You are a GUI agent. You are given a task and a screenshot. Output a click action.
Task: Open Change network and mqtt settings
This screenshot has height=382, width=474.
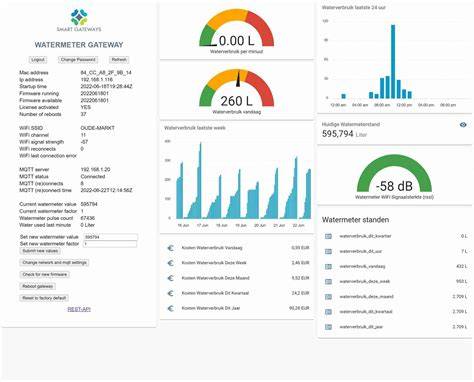tap(54, 263)
